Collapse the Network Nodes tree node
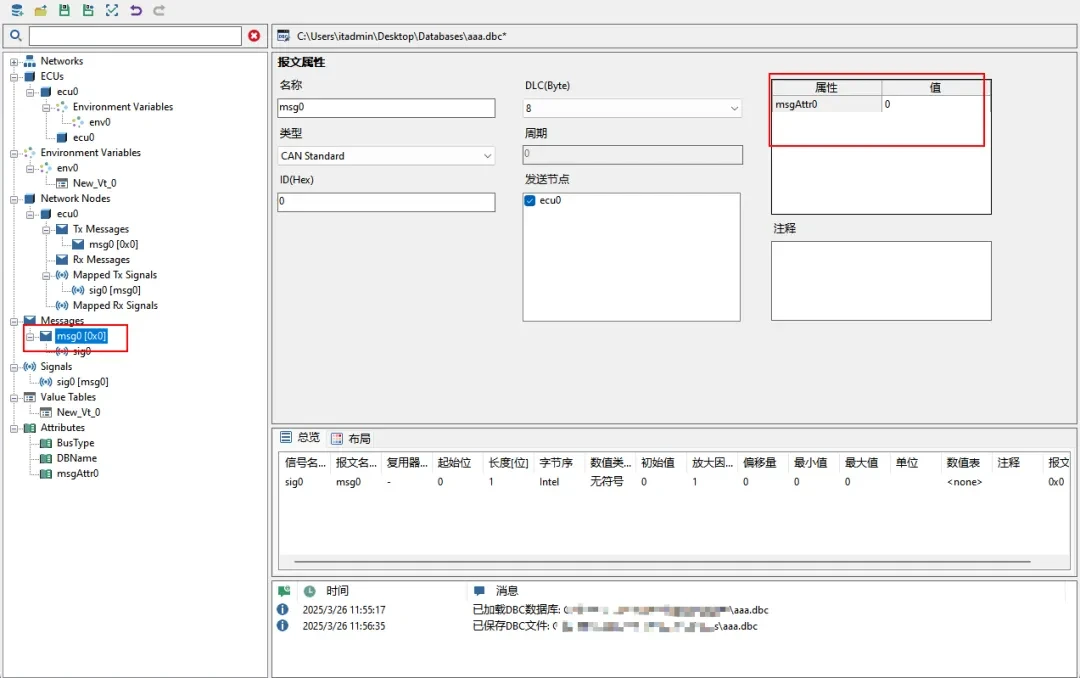Image resolution: width=1080 pixels, height=678 pixels. tap(15, 199)
